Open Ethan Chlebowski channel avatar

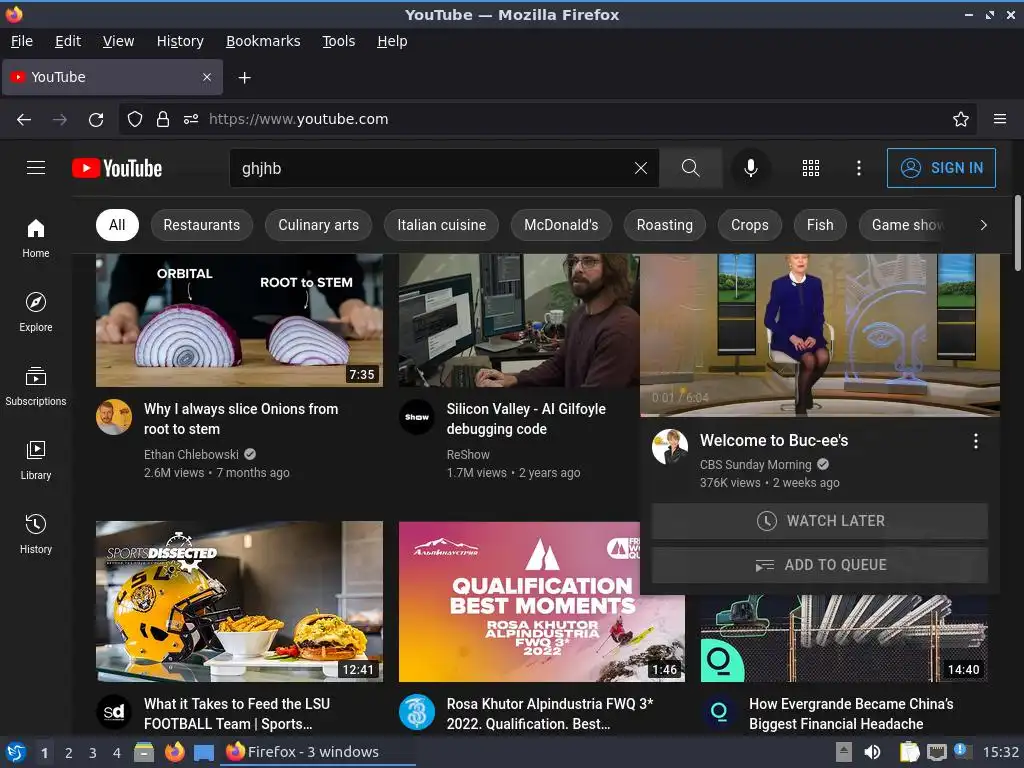click(114, 417)
